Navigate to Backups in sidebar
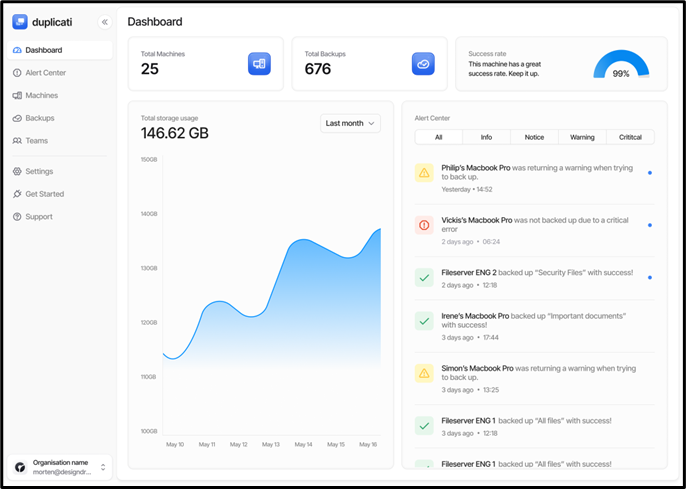Screen dimensions: 686x489 pyautogui.click(x=60, y=118)
